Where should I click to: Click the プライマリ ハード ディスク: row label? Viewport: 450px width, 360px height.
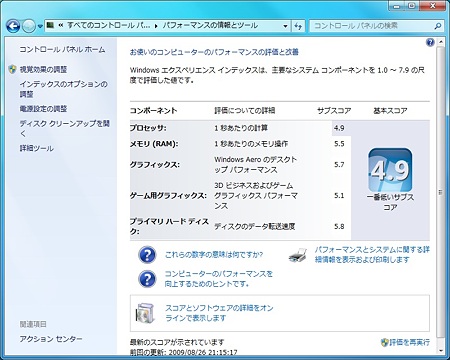[x=169, y=226]
